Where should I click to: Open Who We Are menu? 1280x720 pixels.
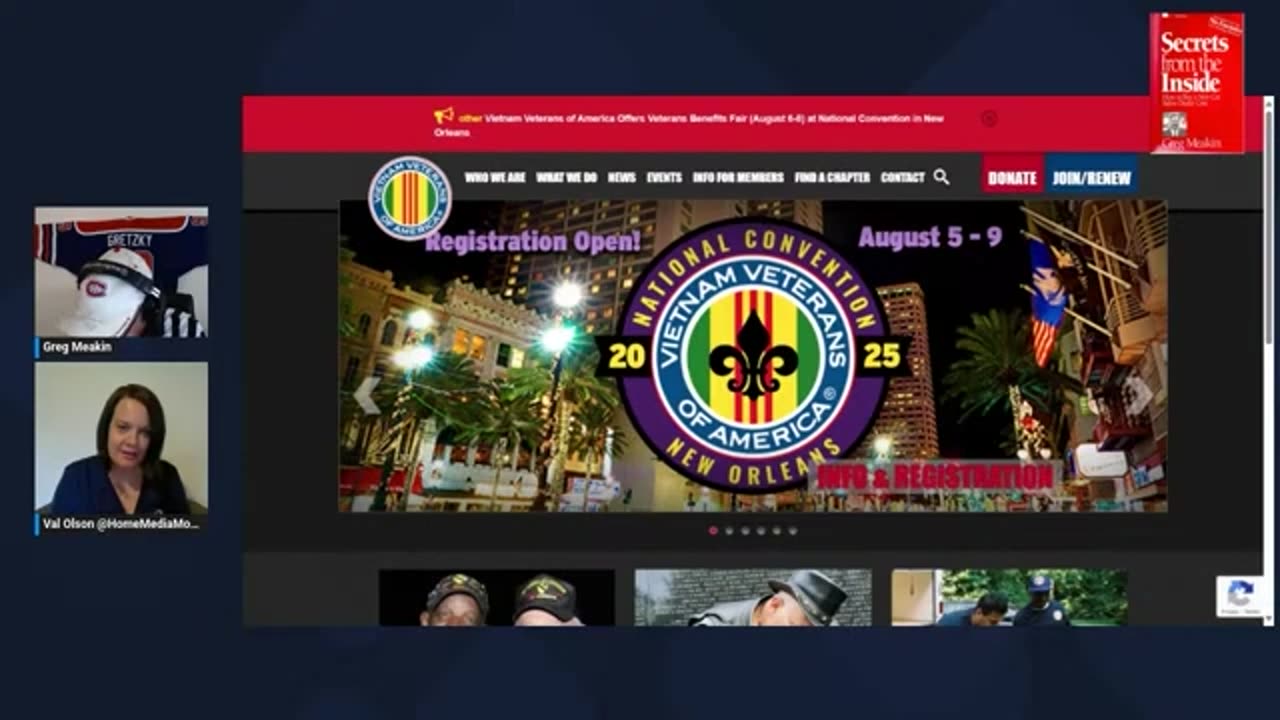pos(495,177)
